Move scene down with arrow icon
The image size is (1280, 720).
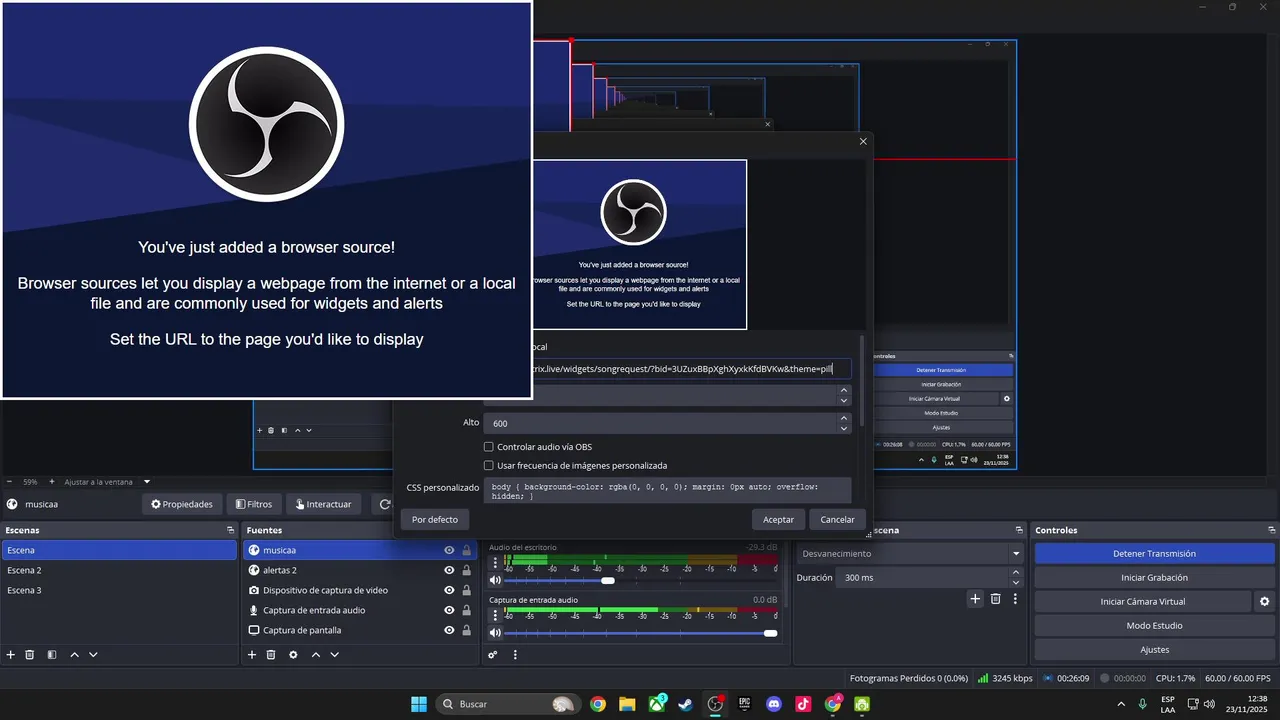93,654
